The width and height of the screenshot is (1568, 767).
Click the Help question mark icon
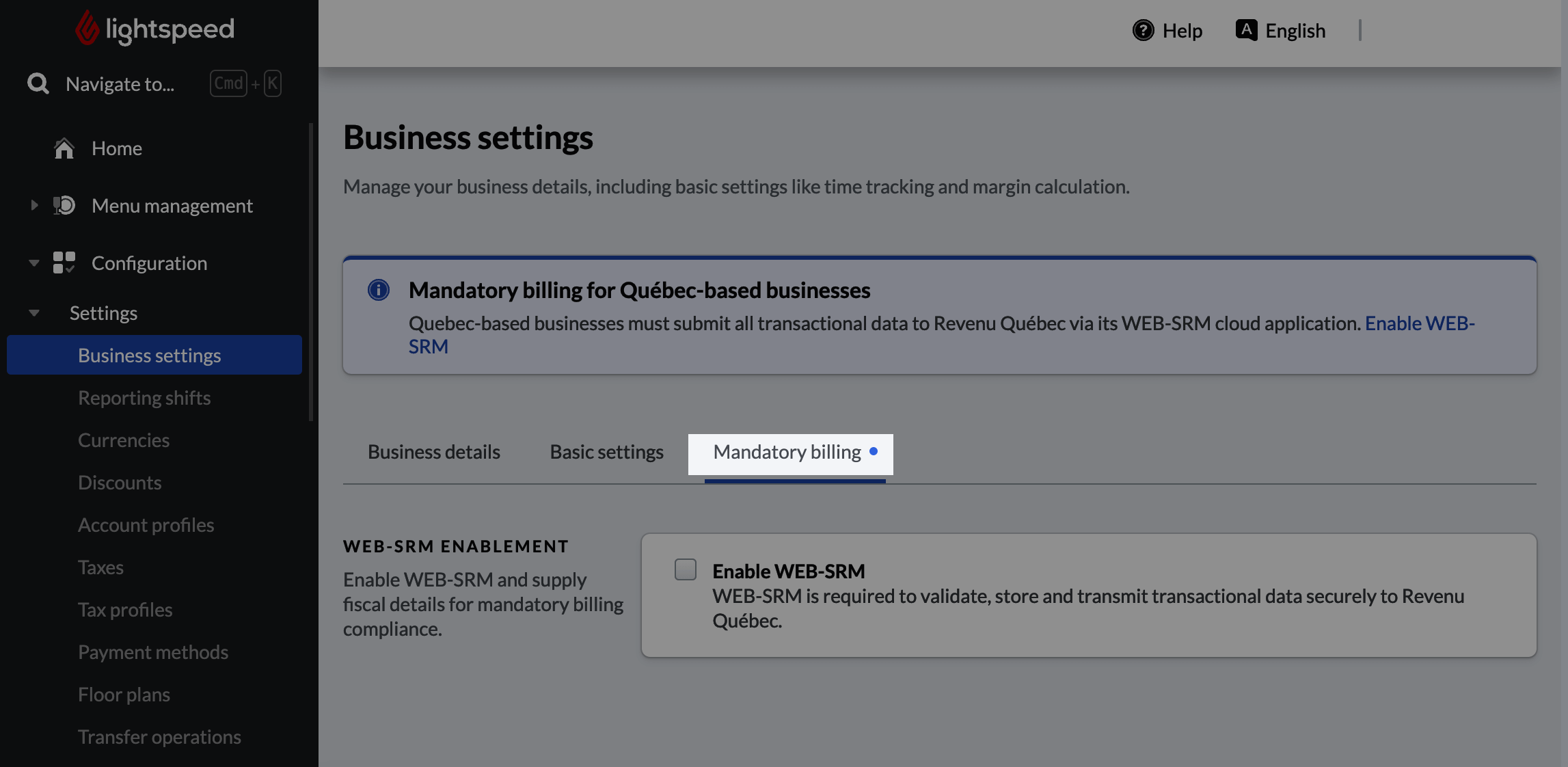(1143, 30)
